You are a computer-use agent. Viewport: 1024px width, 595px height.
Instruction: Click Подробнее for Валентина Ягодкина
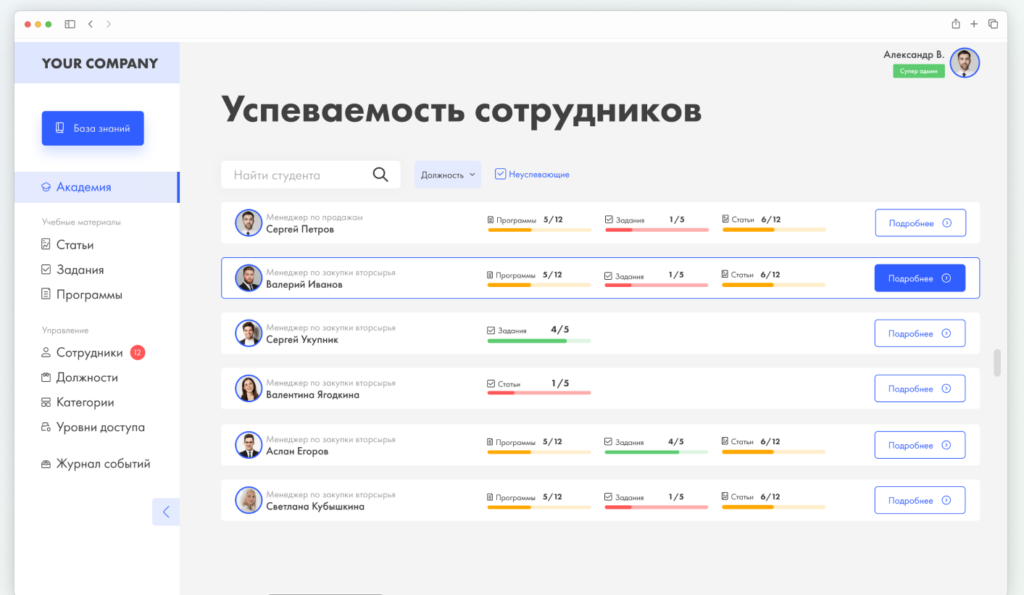coord(920,389)
